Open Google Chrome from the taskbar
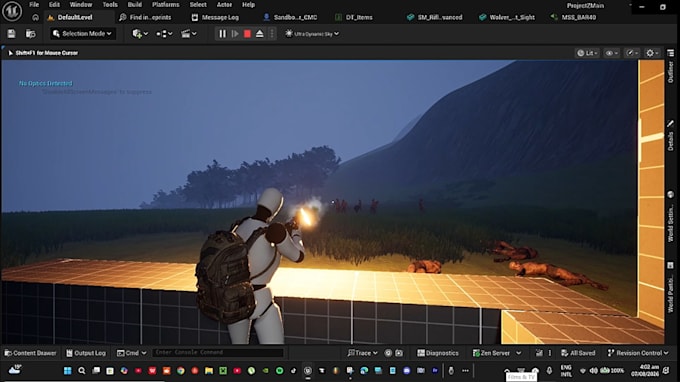Screen dimensions: 680x382 pyautogui.click(x=180, y=371)
